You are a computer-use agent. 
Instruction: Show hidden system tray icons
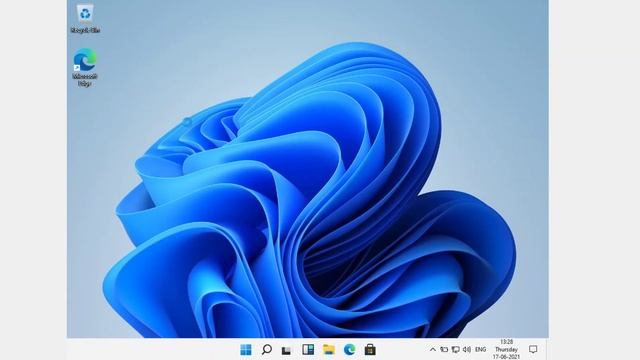[433, 349]
